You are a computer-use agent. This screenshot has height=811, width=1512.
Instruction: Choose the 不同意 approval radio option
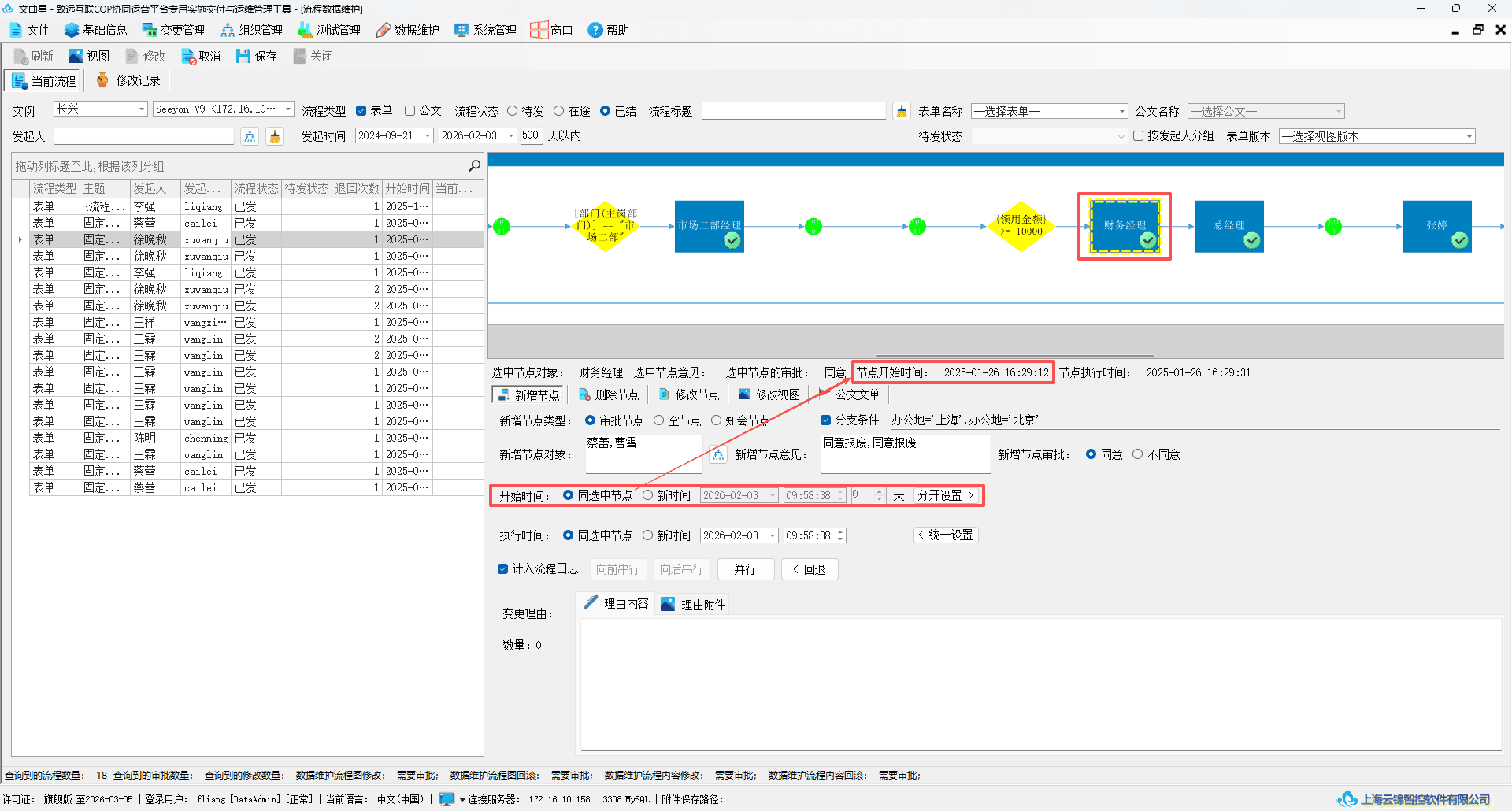click(1137, 454)
